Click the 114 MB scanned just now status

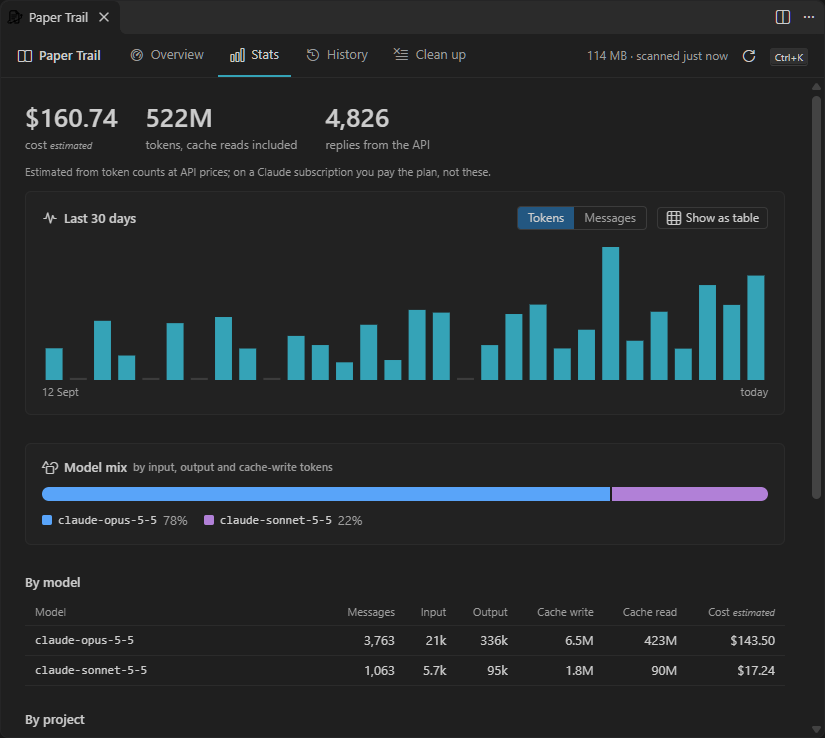tap(657, 56)
